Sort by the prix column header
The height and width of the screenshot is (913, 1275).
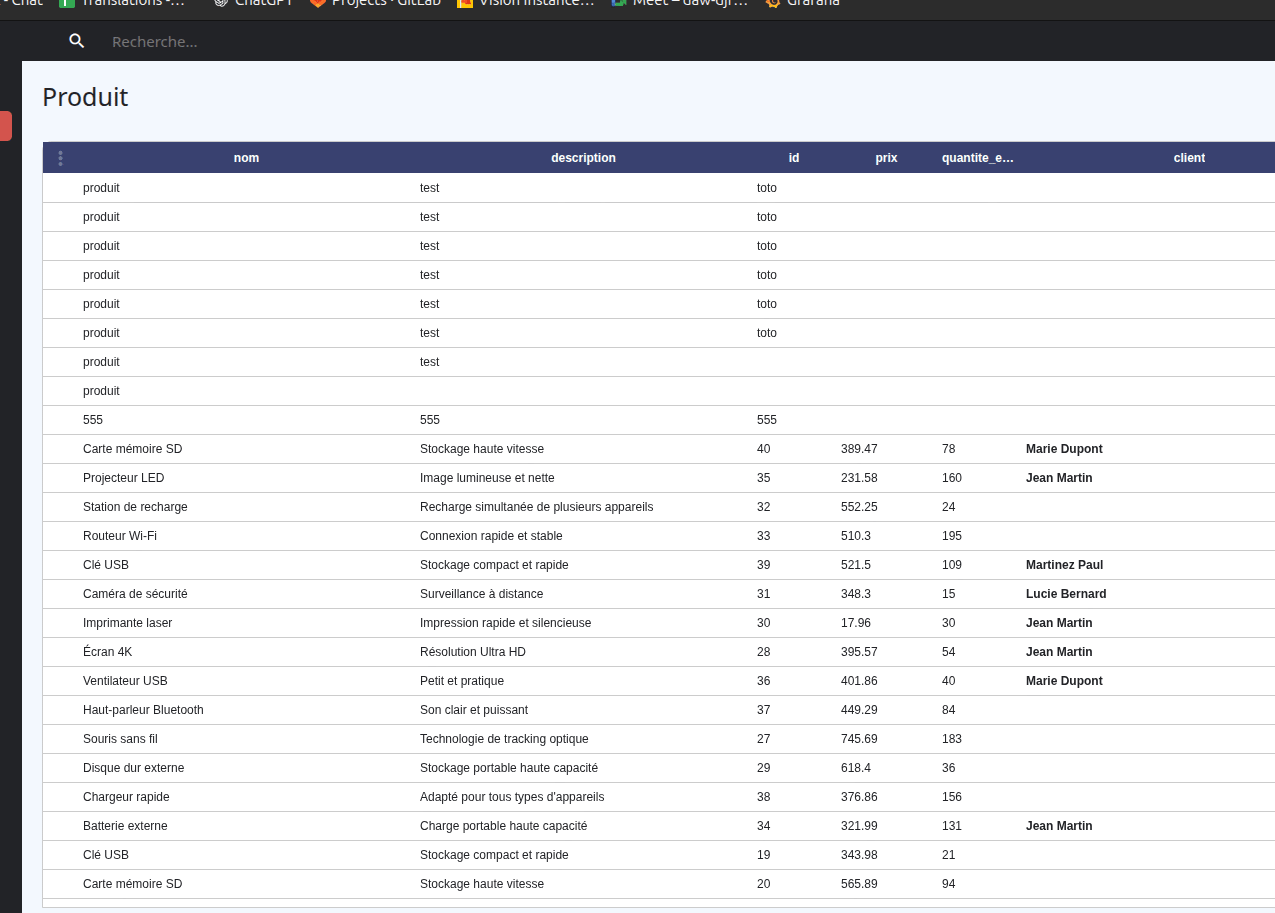tap(886, 158)
